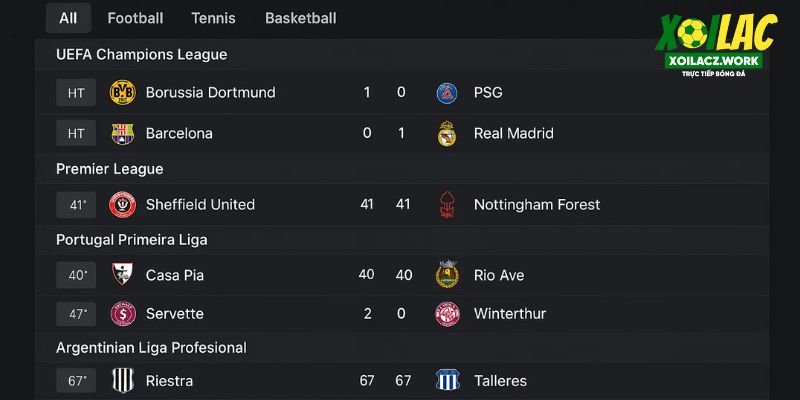The width and height of the screenshot is (800, 400).
Task: Click the Sheffield United badge
Action: 122,205
